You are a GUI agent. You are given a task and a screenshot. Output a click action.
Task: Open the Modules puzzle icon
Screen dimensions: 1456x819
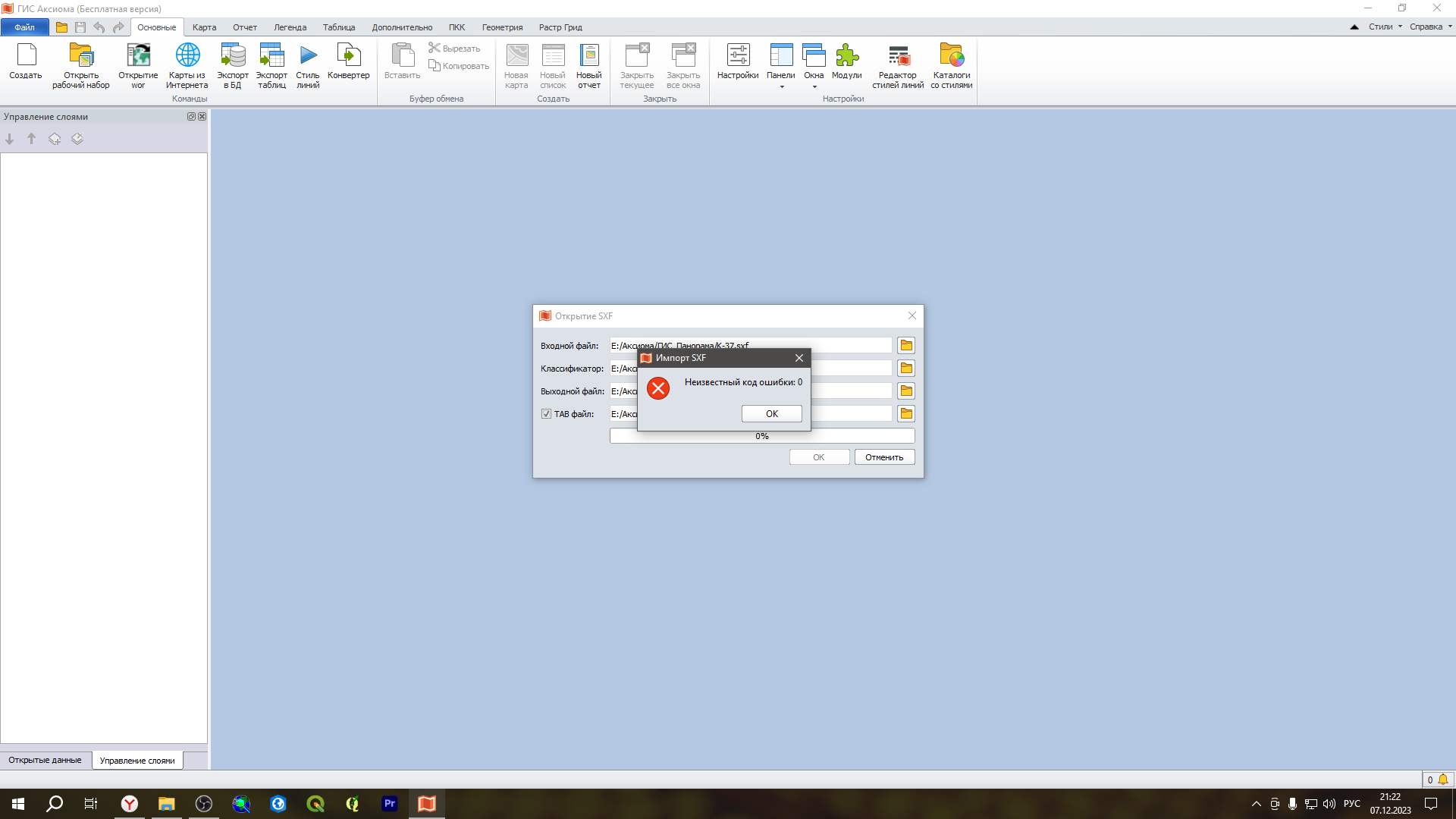(x=846, y=56)
